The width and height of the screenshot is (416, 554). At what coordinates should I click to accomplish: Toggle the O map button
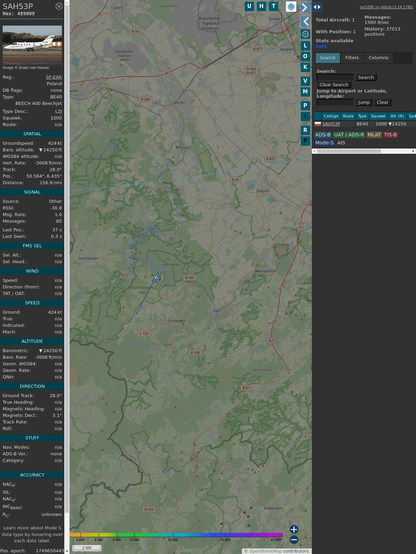point(305,56)
